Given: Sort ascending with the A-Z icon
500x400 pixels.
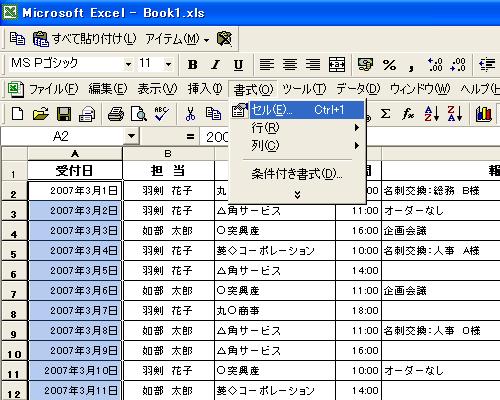Looking at the screenshot, I should coord(432,114).
